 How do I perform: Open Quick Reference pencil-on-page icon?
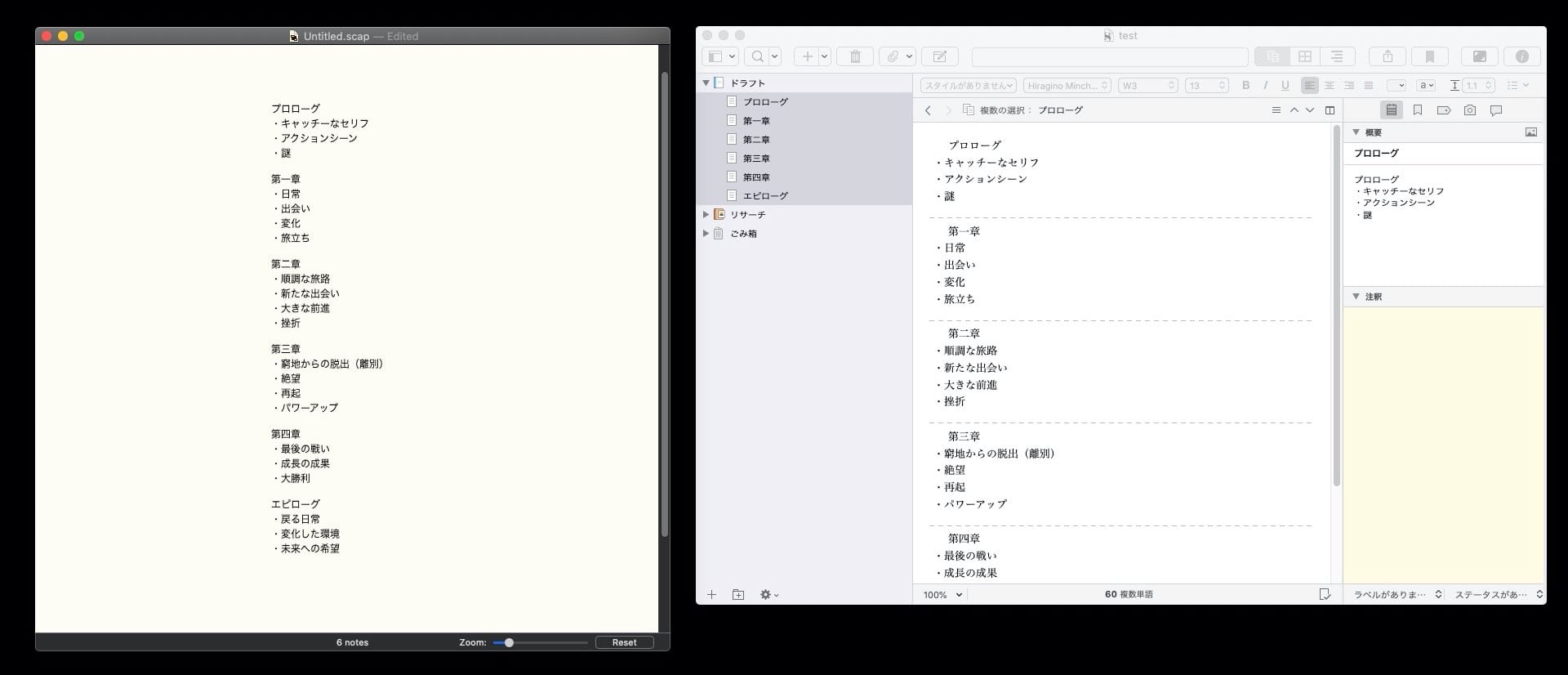(940, 56)
